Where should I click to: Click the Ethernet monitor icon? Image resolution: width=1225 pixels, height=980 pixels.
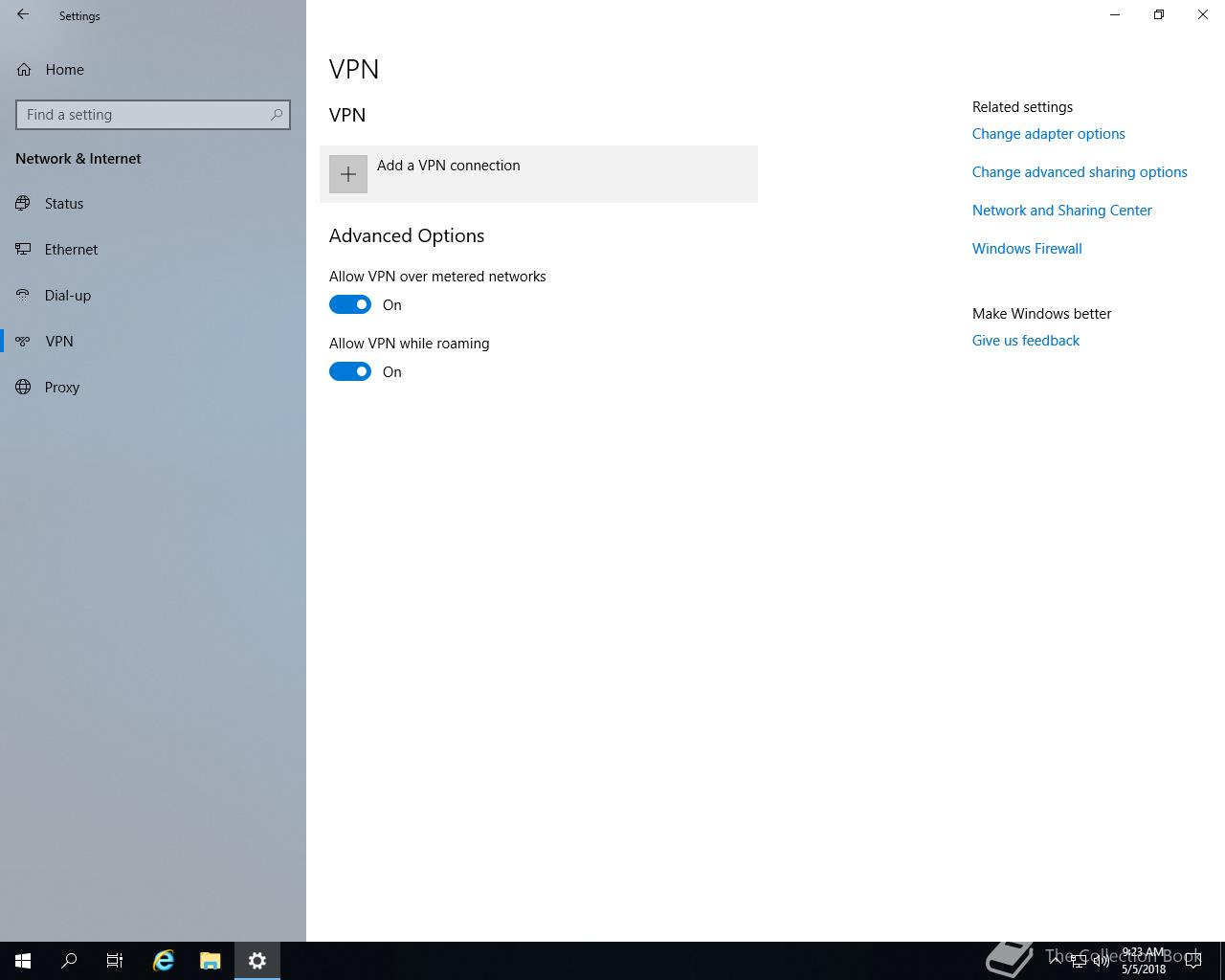[23, 250]
